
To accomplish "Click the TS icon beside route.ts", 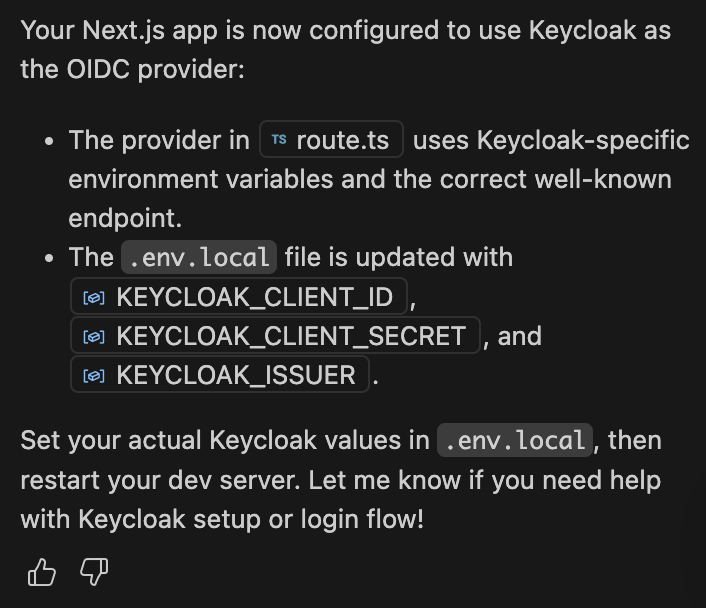I will tap(279, 140).
